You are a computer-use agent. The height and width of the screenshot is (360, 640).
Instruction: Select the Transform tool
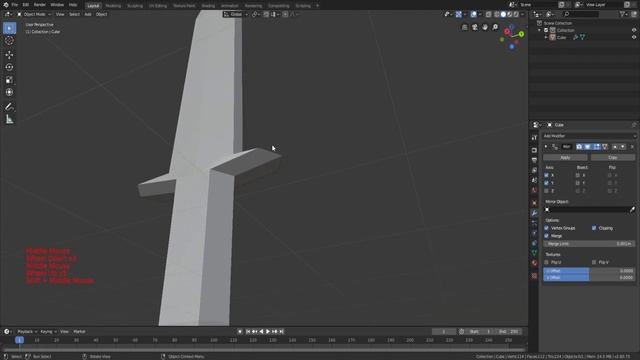(x=9, y=93)
